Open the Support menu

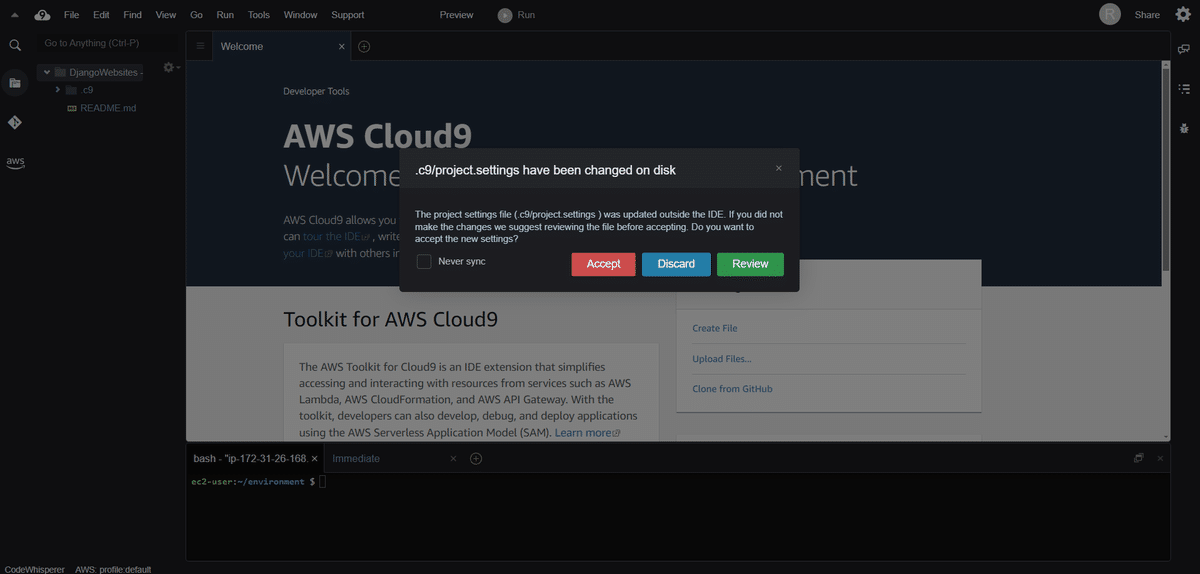point(347,15)
